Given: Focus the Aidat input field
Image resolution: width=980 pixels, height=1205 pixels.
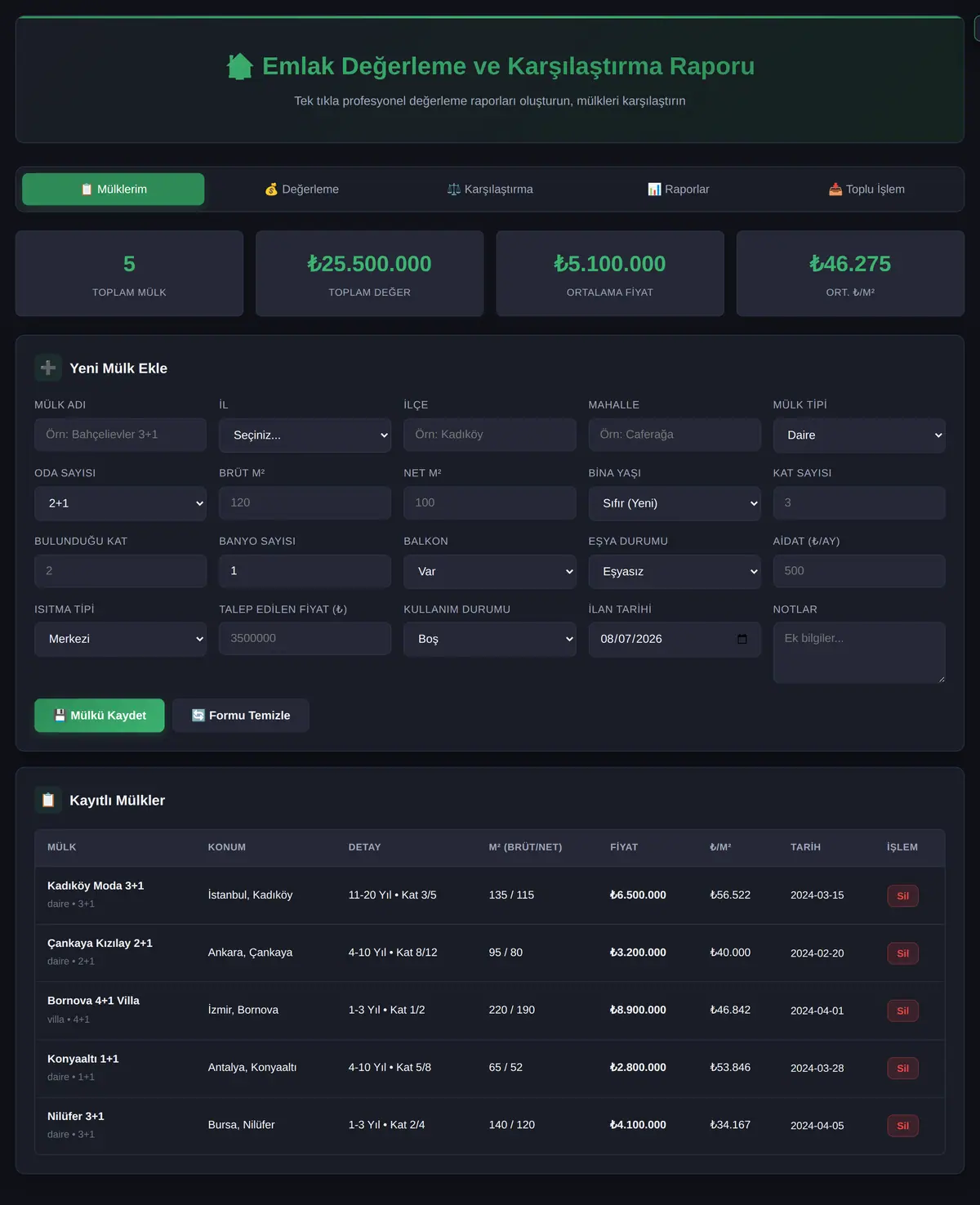Looking at the screenshot, I should coord(859,571).
